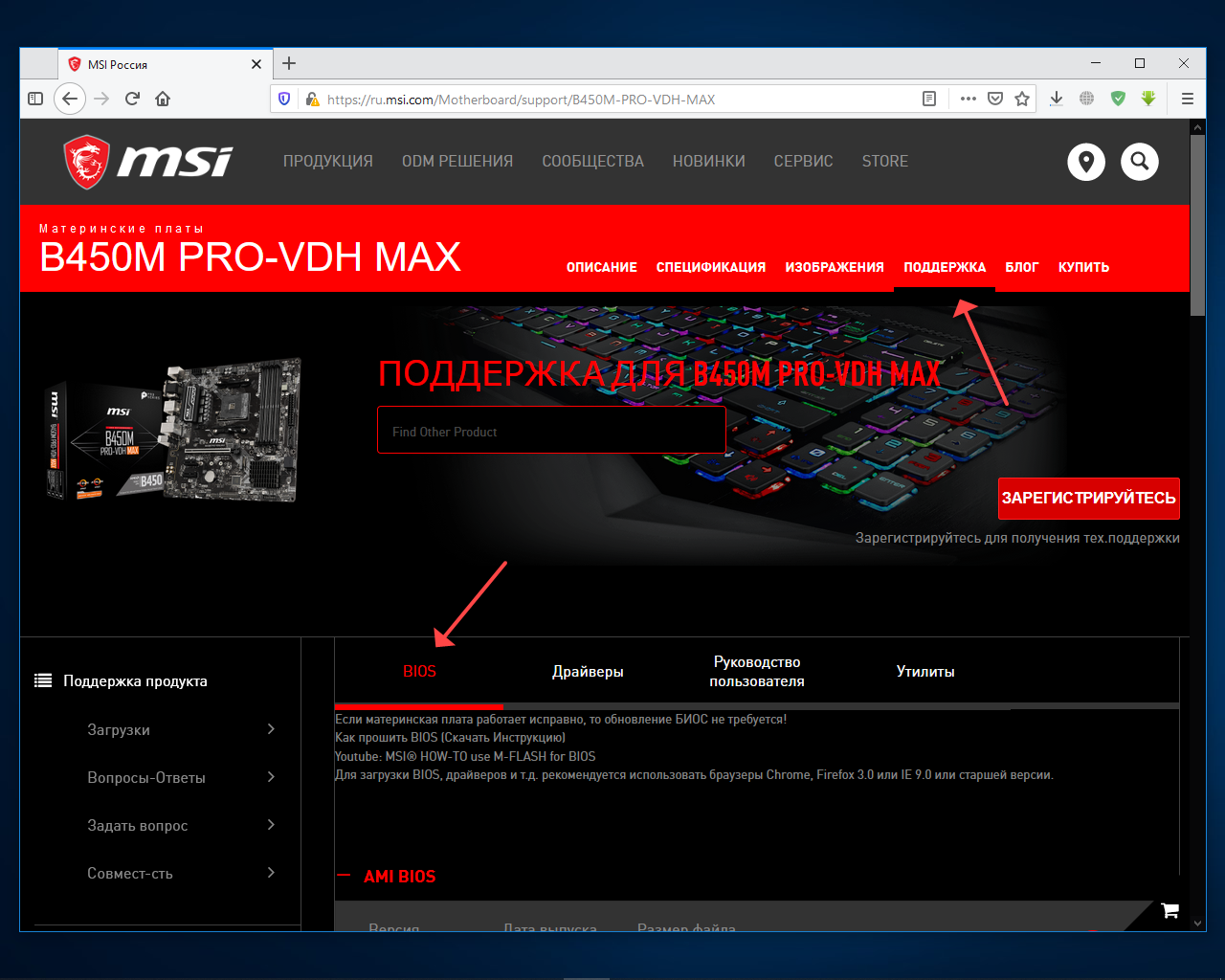
Task: Open the STORE menu item
Action: (x=885, y=161)
